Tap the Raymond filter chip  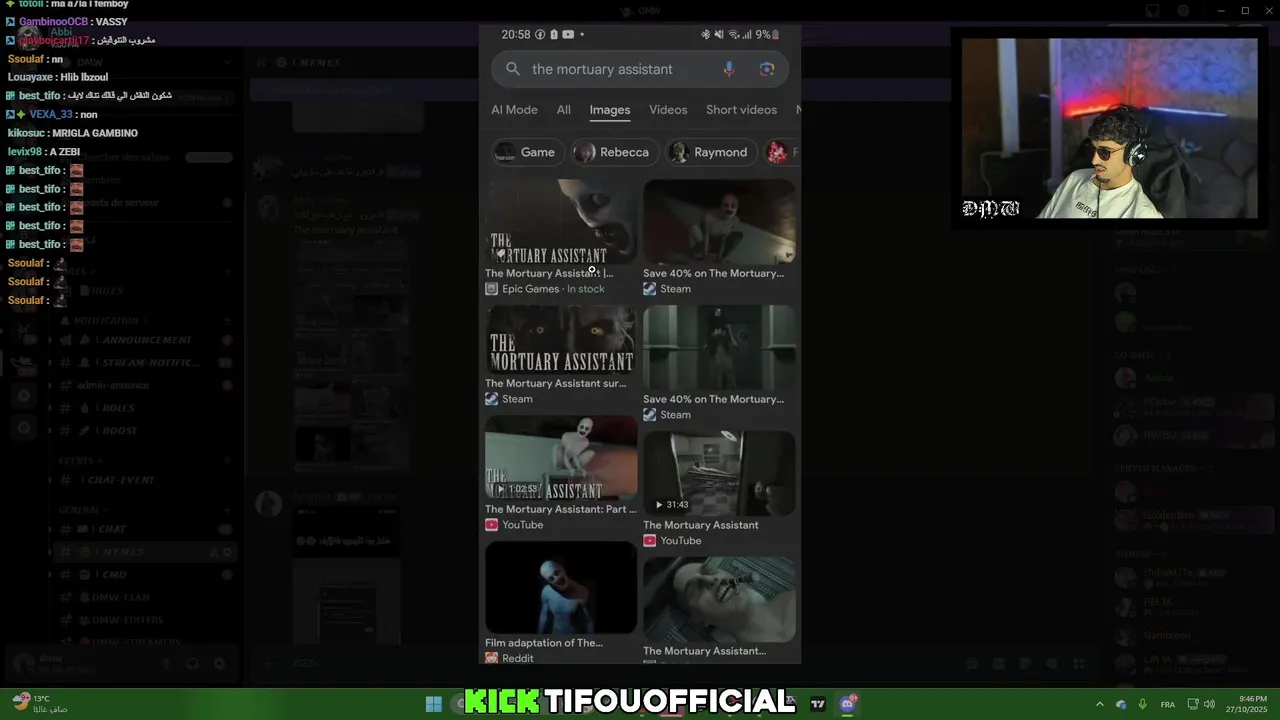711,152
